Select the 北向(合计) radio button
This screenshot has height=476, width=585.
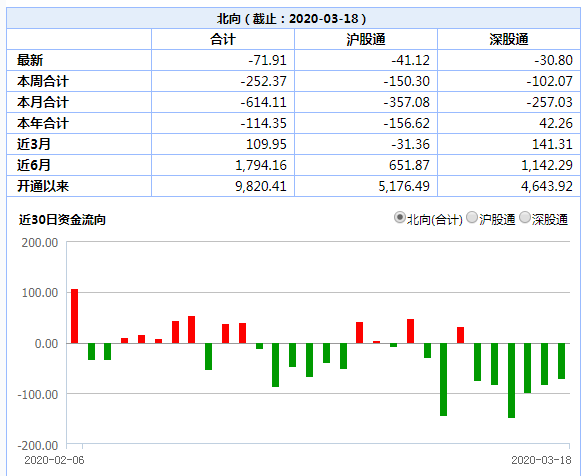click(400, 218)
